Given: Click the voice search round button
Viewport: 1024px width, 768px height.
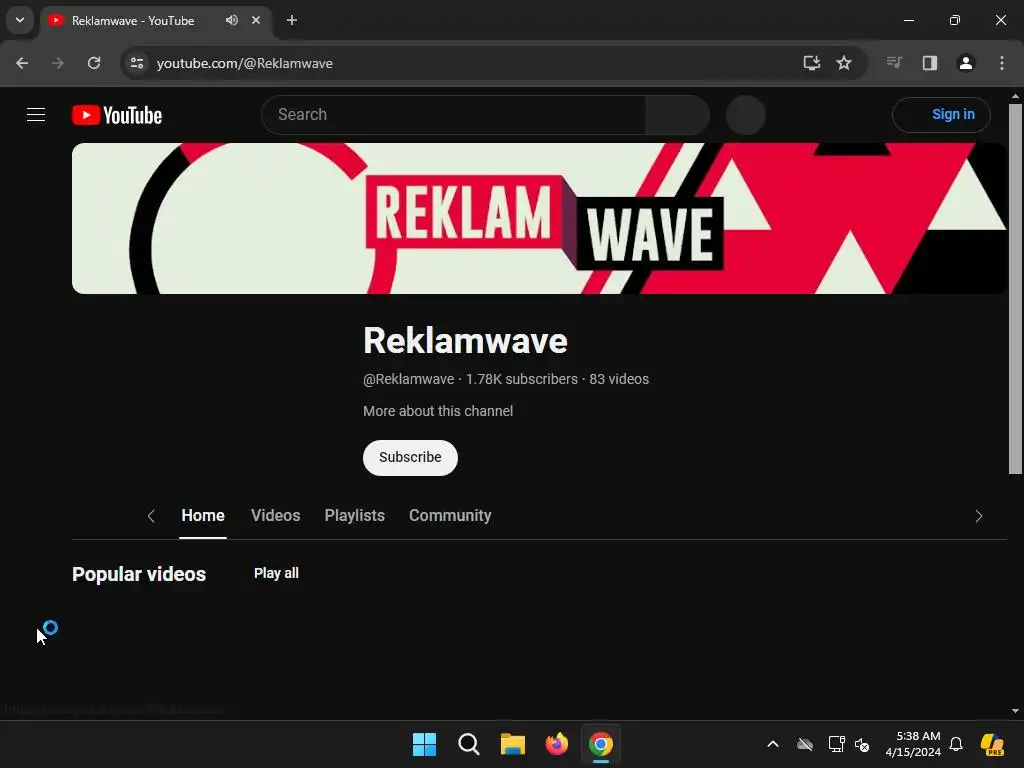Looking at the screenshot, I should (x=745, y=115).
